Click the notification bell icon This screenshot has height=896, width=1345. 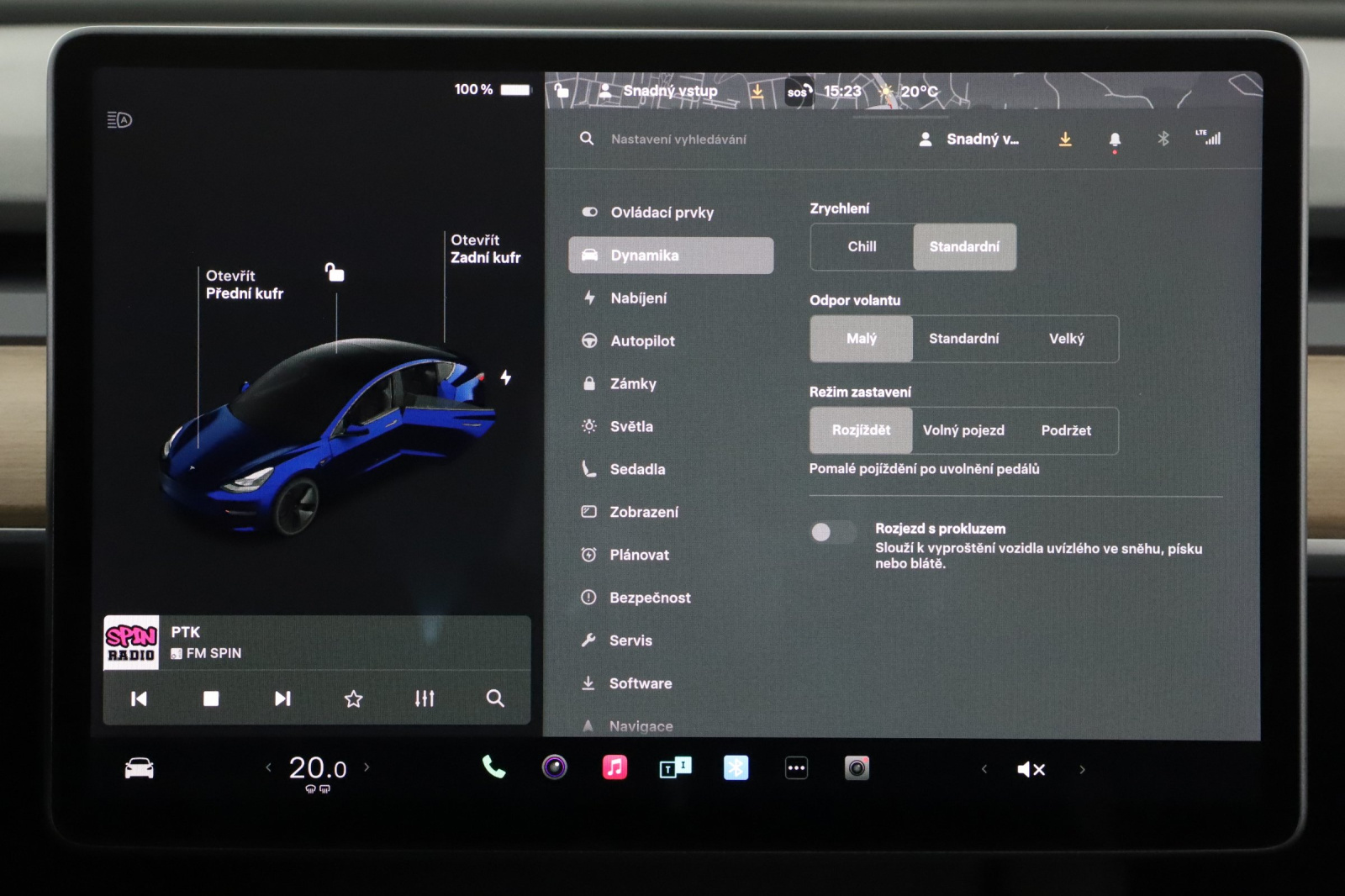click(1115, 140)
